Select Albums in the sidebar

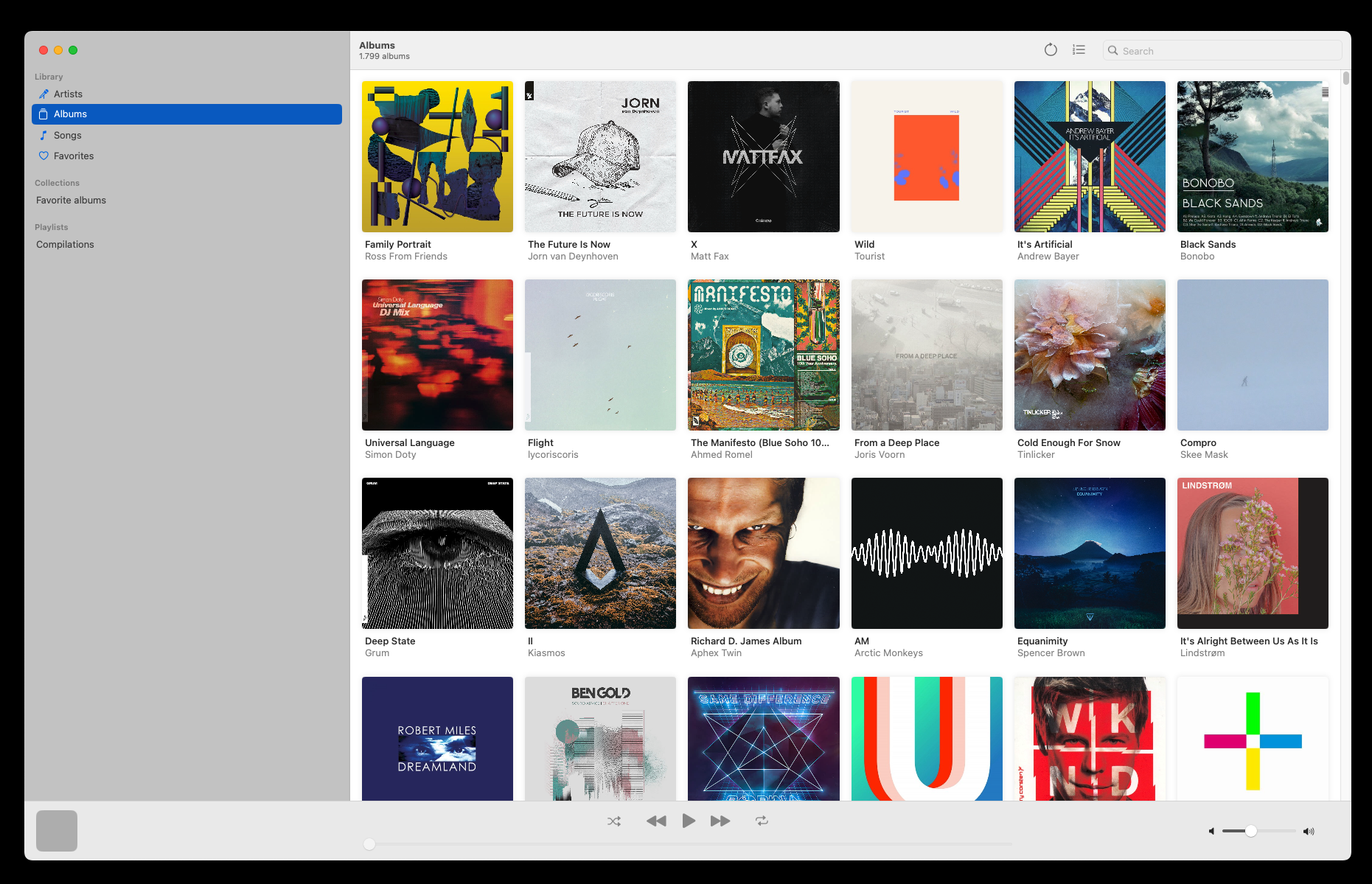[187, 114]
